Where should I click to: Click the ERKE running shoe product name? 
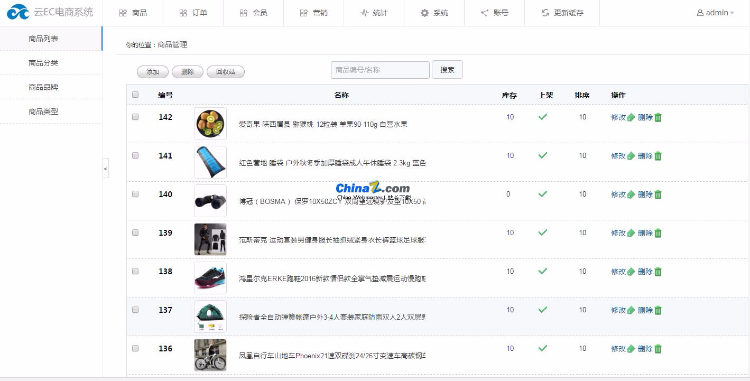tap(332, 279)
